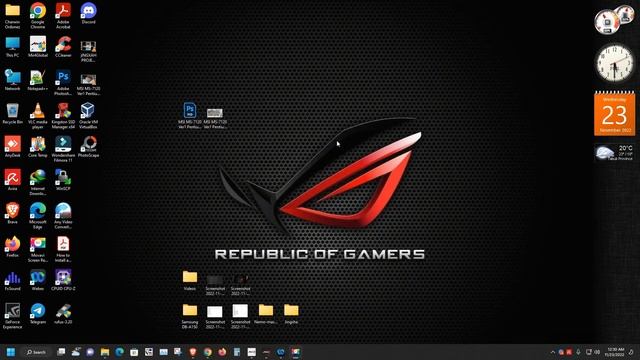Launch the Firefox desktop shortcut
This screenshot has height=360, width=640.
click(x=12, y=247)
